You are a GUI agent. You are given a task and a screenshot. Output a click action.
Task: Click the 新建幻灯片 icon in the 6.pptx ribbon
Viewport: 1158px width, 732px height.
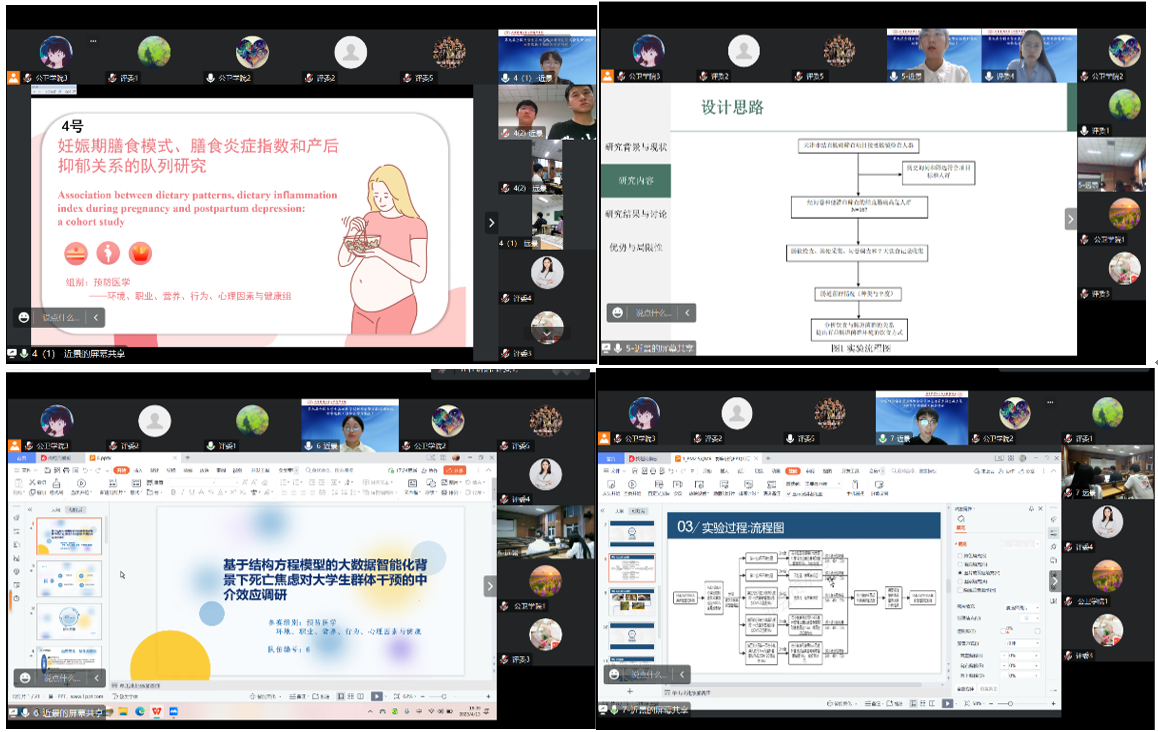pos(113,485)
